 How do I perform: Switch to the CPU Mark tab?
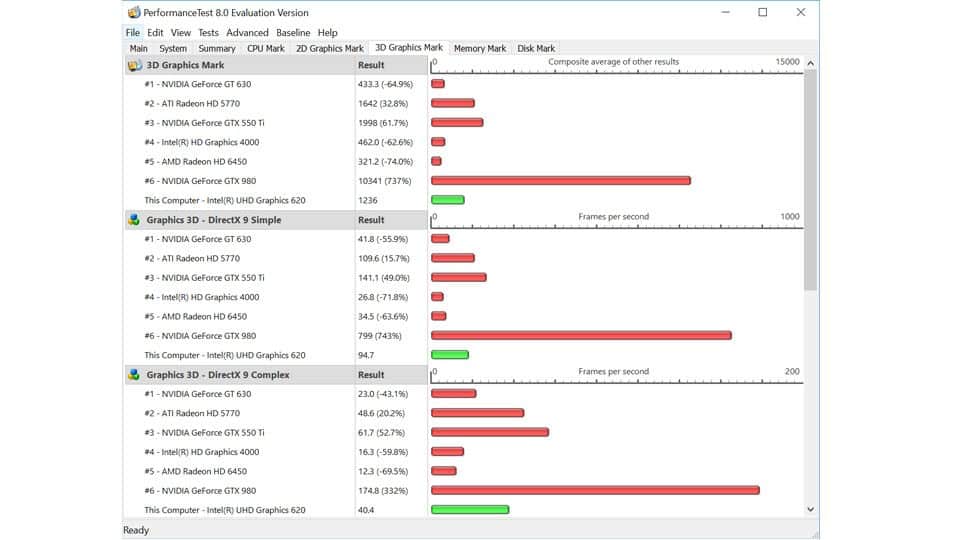pyautogui.click(x=266, y=48)
